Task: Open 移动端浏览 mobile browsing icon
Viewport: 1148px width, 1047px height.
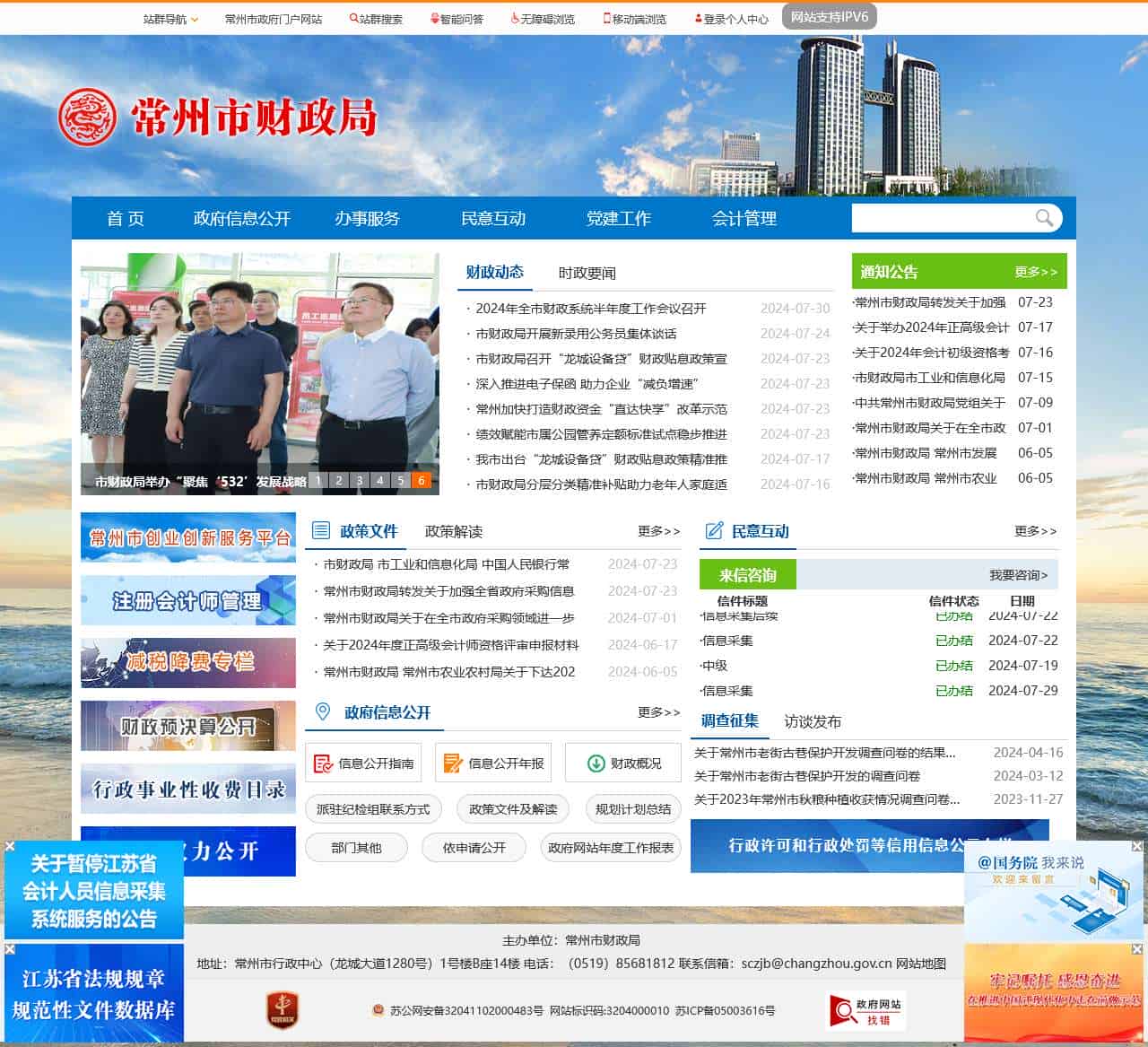Action: (607, 17)
